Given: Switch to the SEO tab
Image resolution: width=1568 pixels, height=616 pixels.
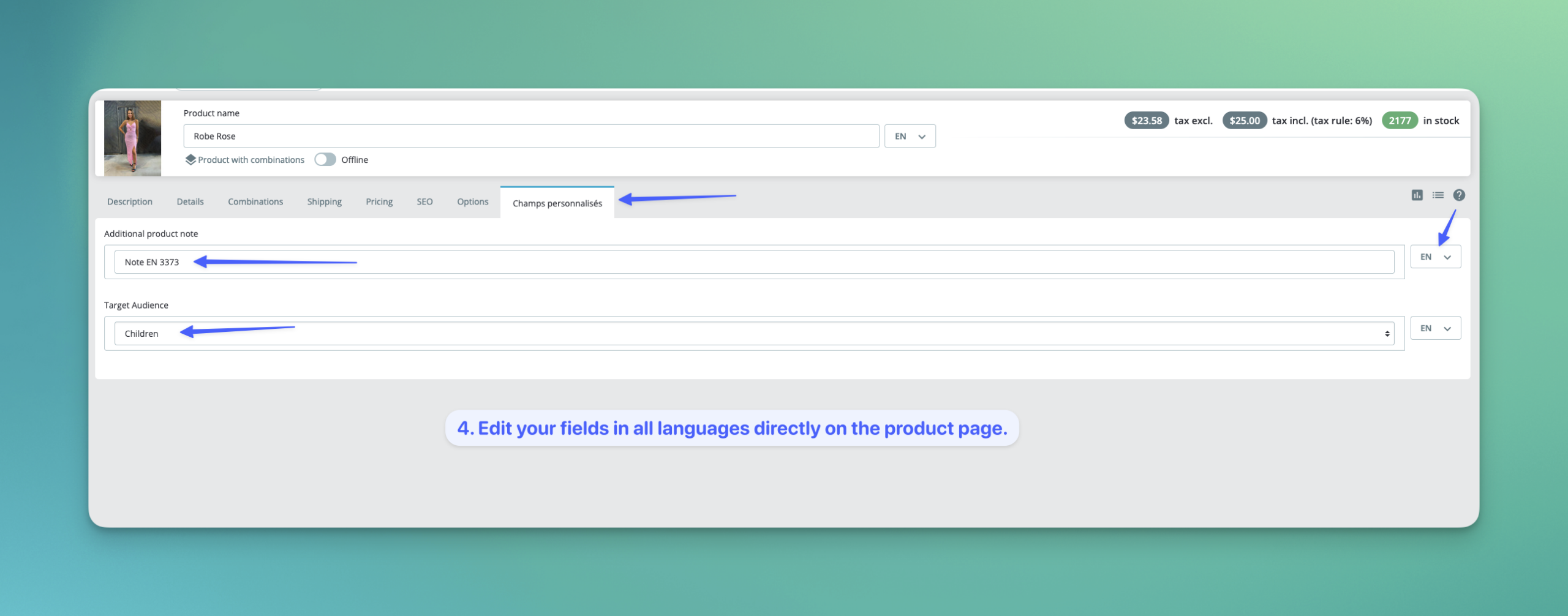Looking at the screenshot, I should pyautogui.click(x=424, y=202).
